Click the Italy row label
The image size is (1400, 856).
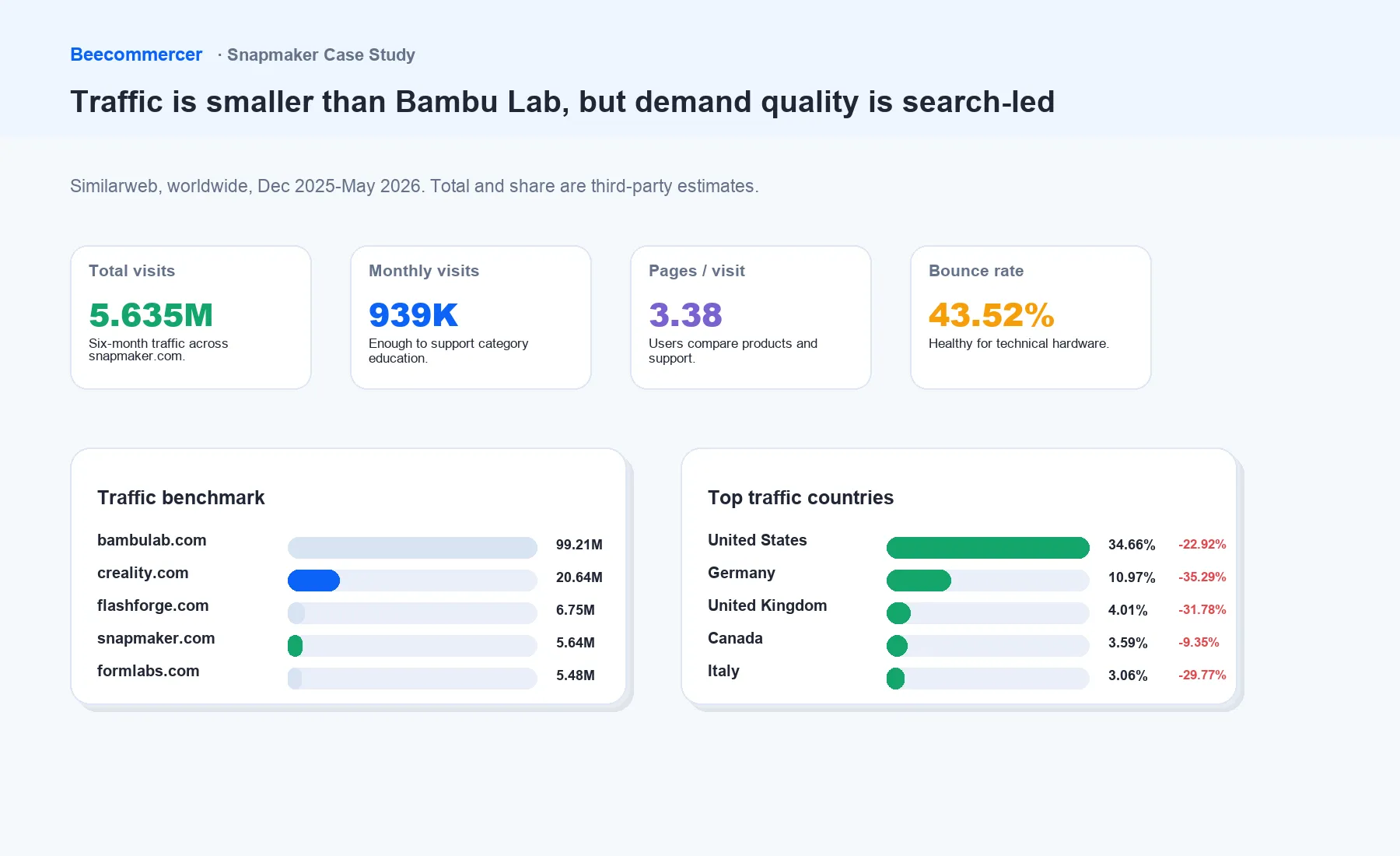[x=723, y=671]
